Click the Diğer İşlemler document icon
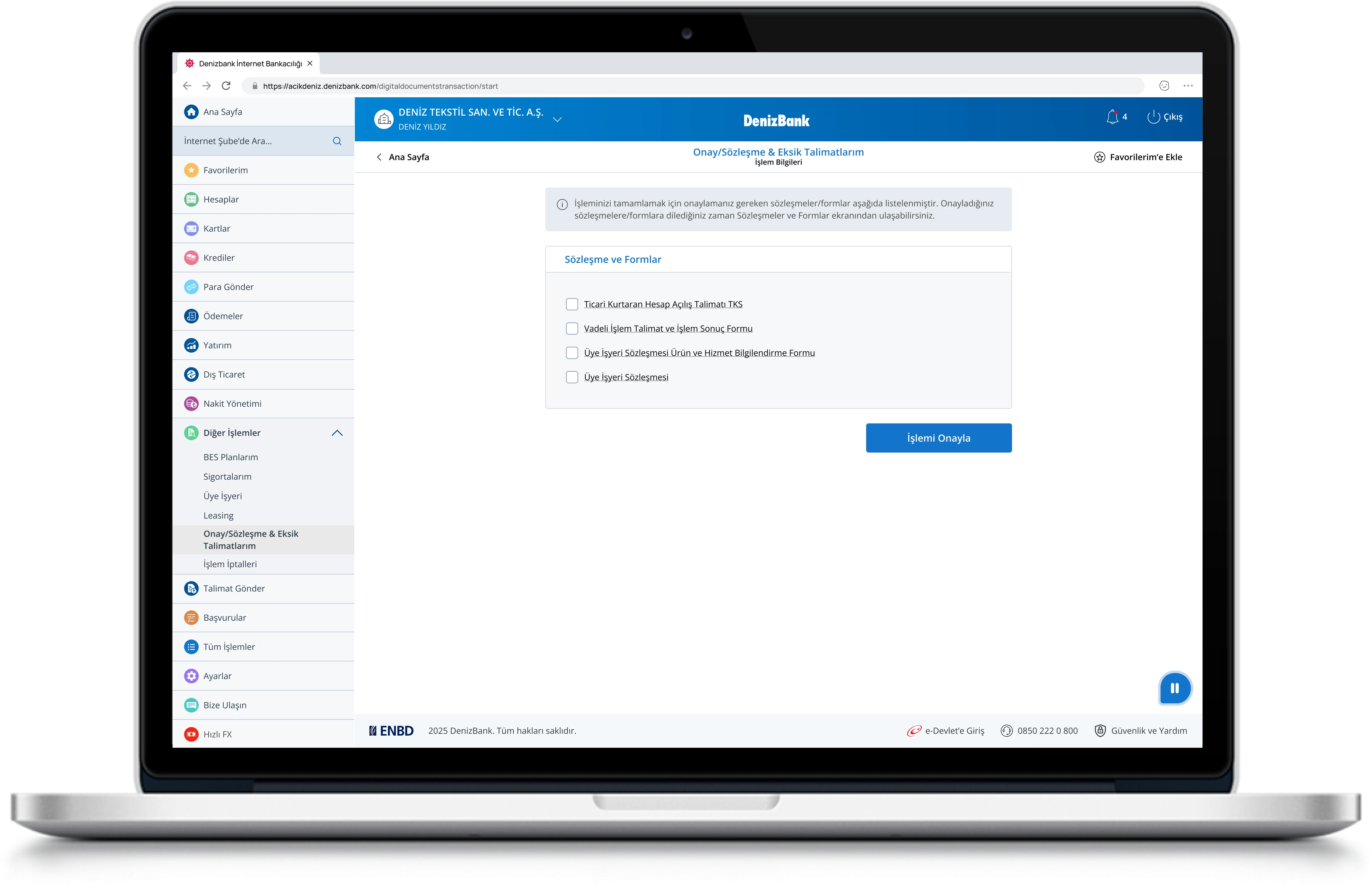 (191, 433)
